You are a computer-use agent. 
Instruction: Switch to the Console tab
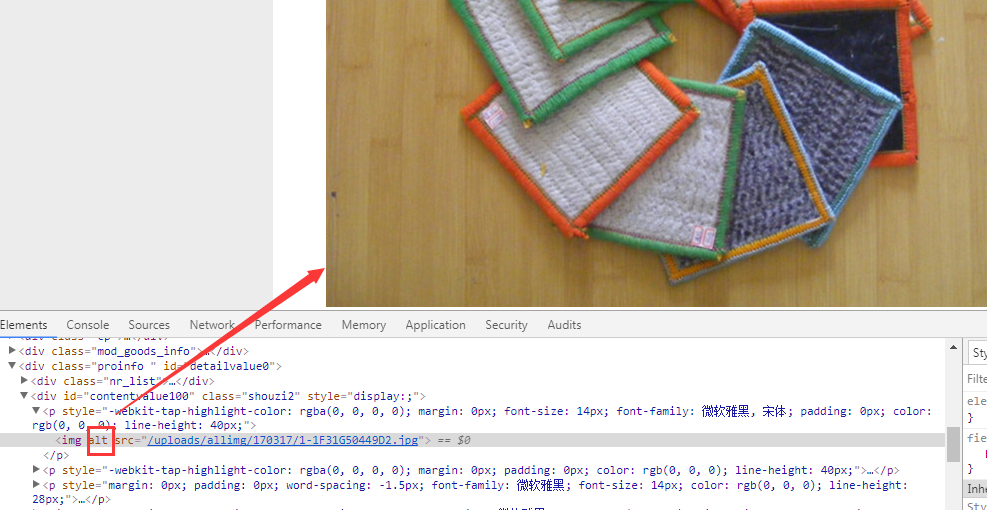coord(87,325)
